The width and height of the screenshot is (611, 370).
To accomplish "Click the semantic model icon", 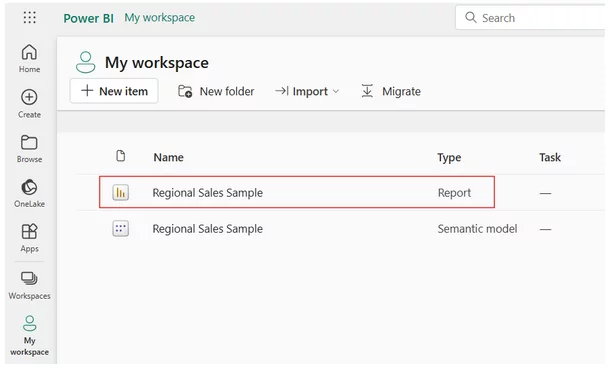I will [121, 229].
